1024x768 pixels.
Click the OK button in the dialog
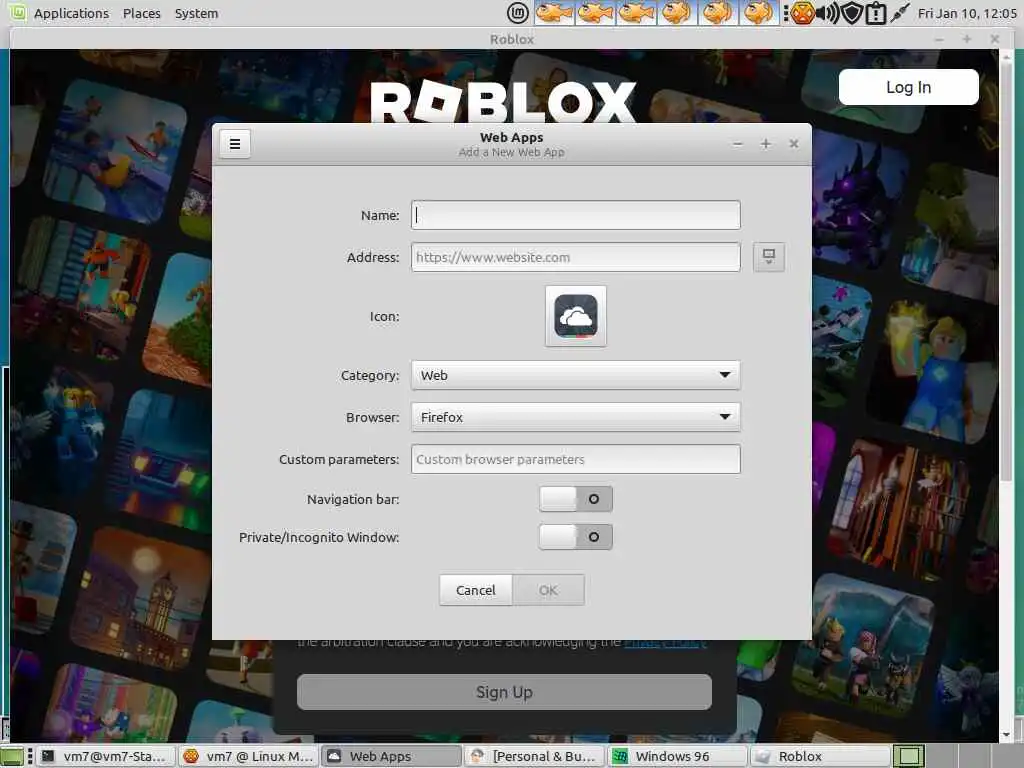548,590
